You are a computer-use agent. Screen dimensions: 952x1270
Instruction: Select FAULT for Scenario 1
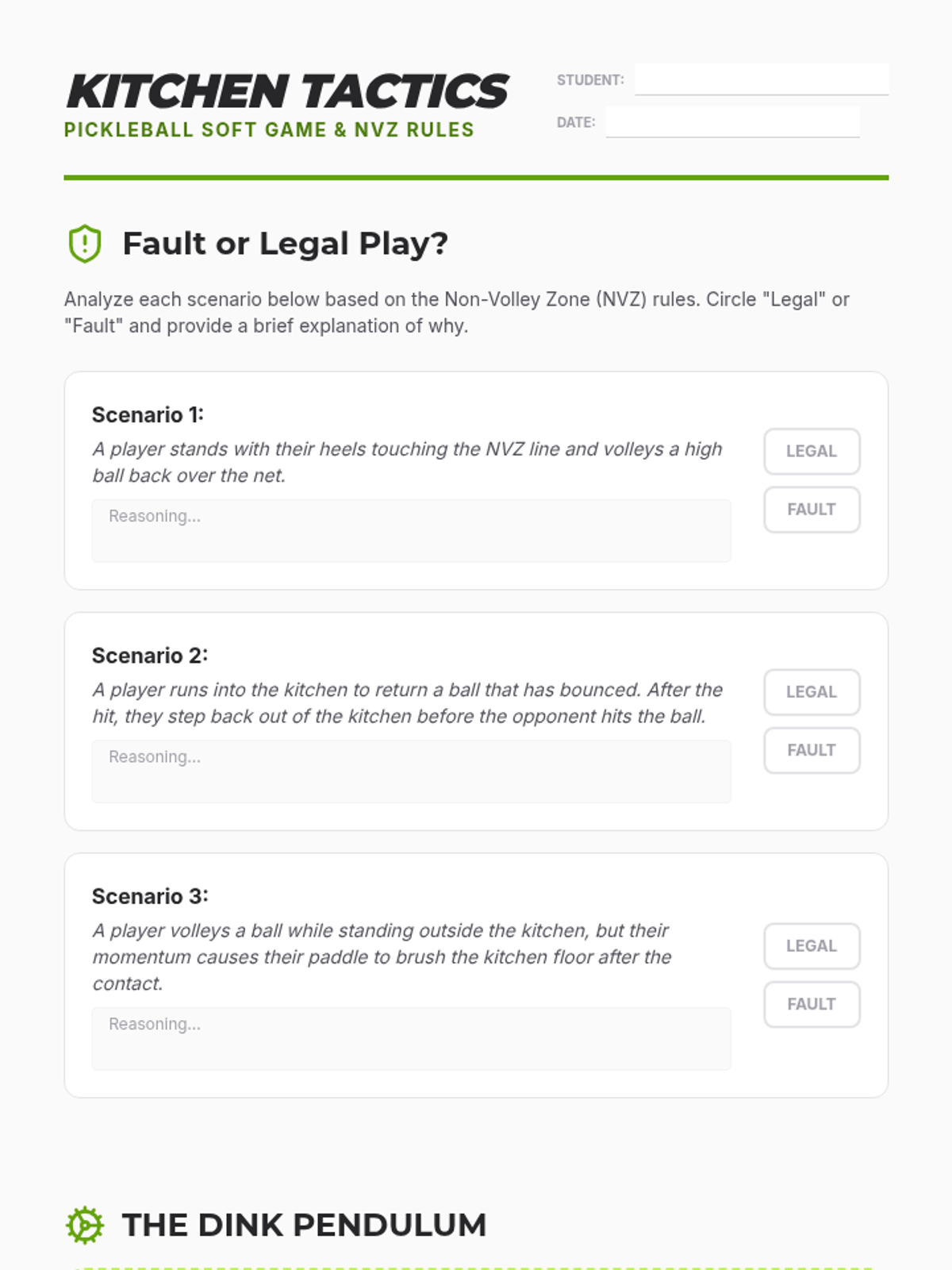(x=812, y=510)
